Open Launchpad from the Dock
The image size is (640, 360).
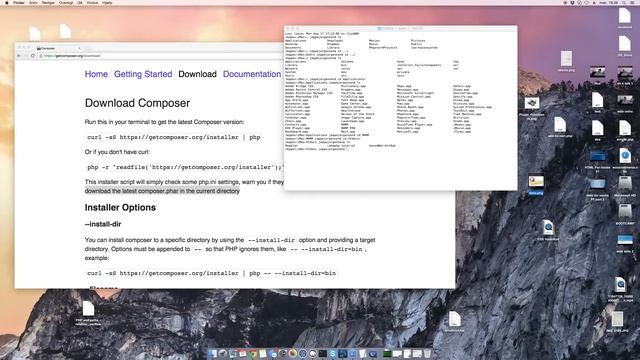coord(222,353)
